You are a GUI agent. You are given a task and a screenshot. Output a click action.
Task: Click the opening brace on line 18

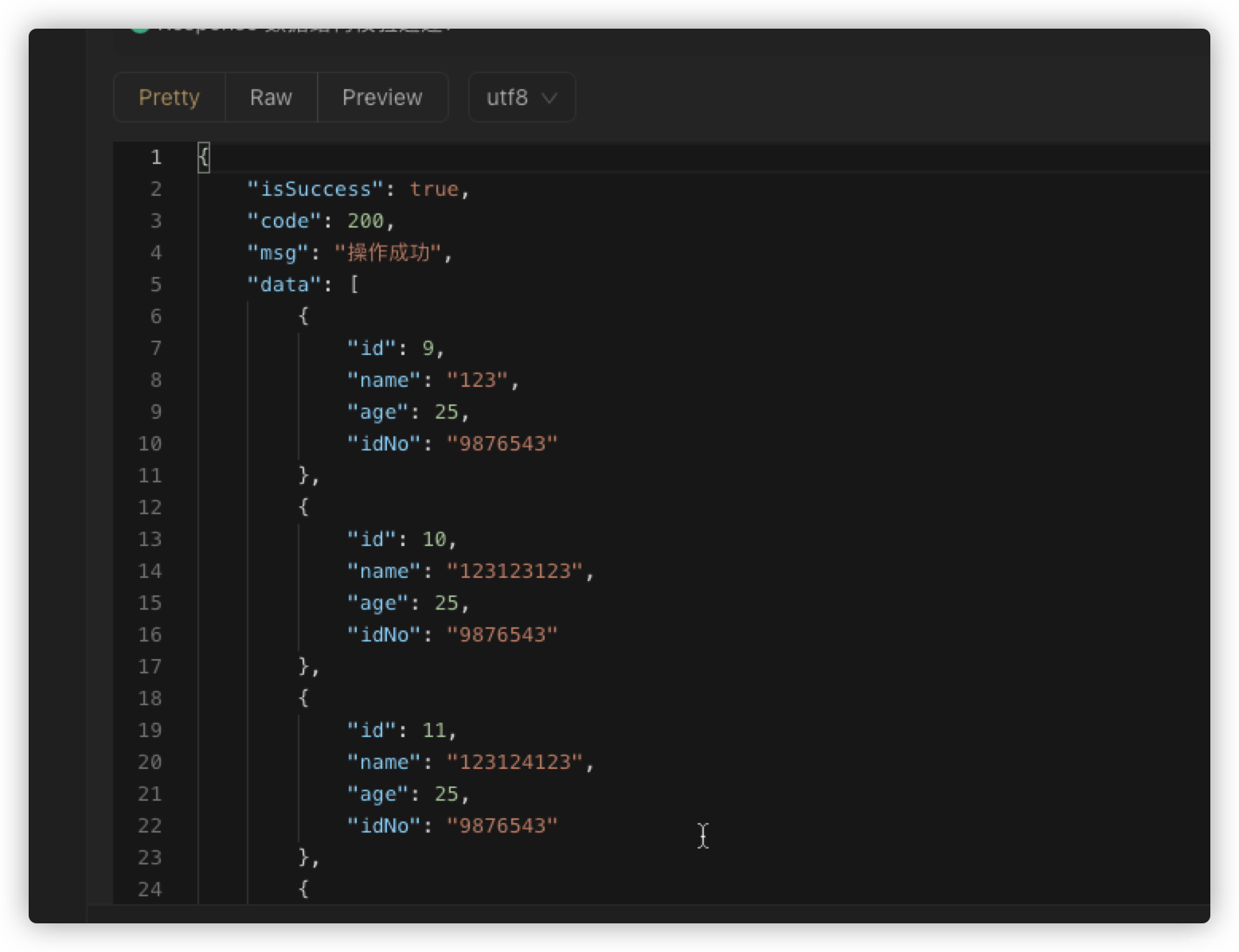[303, 699]
